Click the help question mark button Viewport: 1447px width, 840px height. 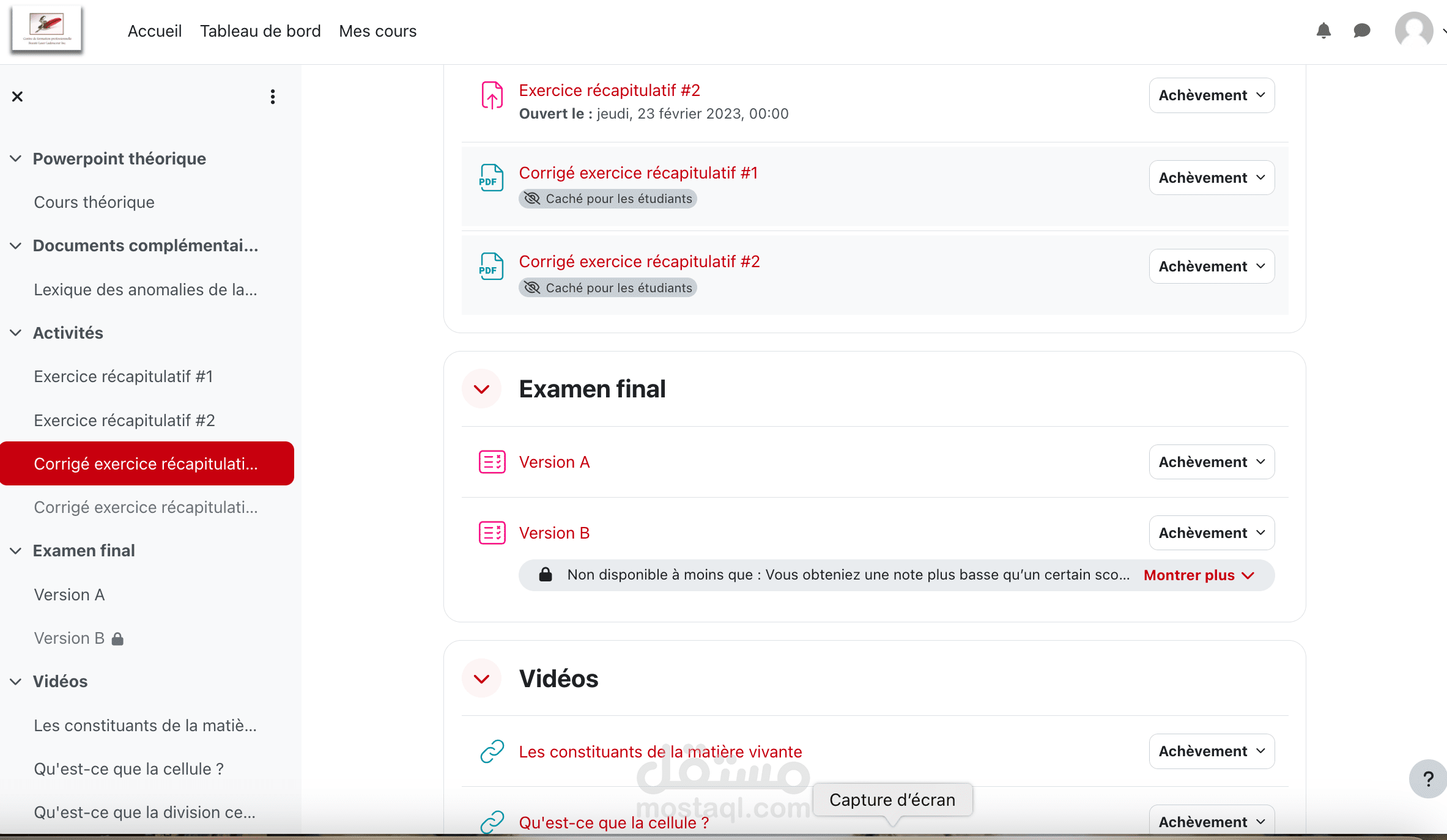(1428, 779)
